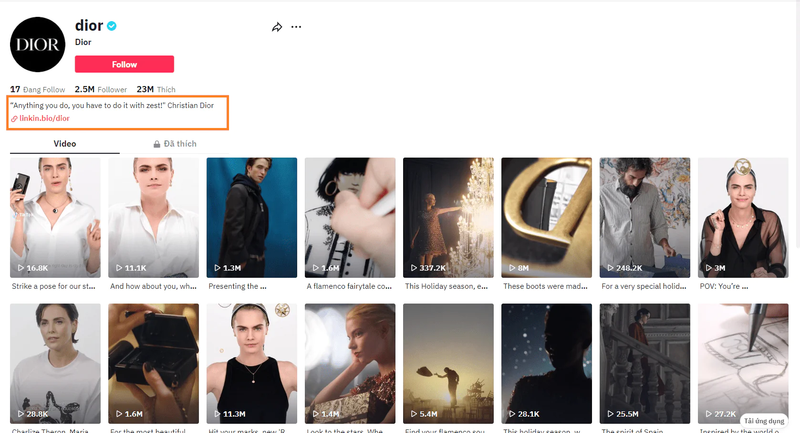The height and width of the screenshot is (433, 800).
Task: Open the 27.2K views sketch video
Action: [x=743, y=364]
